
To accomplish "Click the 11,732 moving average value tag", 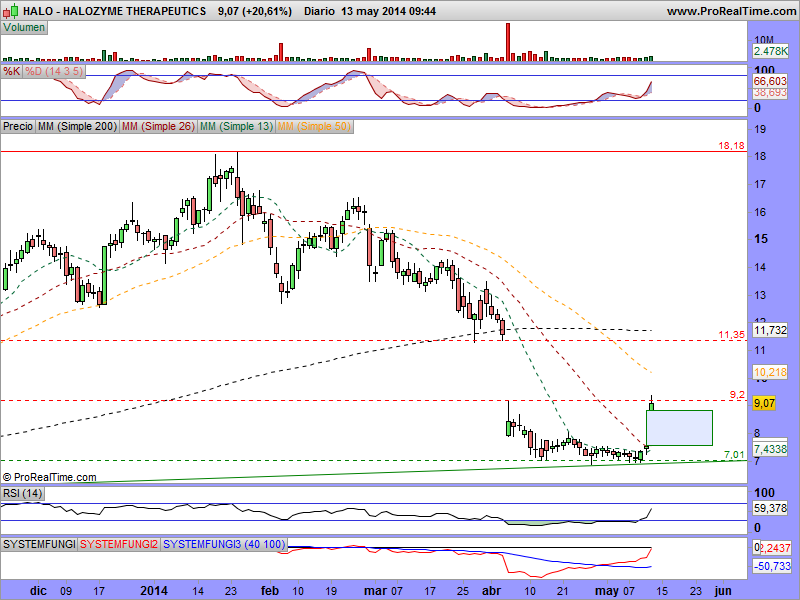I will 770,330.
